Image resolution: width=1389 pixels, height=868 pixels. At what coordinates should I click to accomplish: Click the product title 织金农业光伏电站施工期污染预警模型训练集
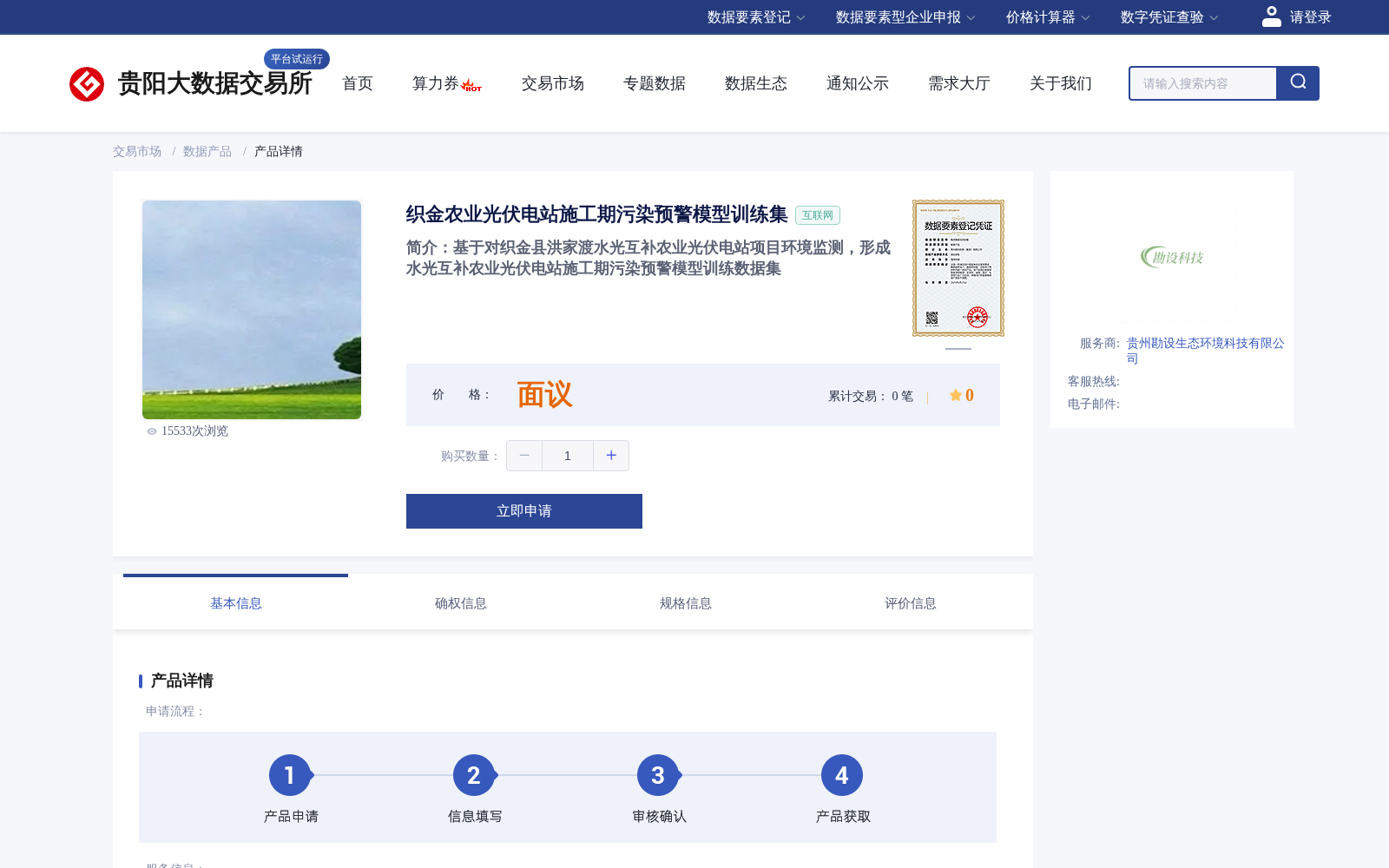pos(596,214)
